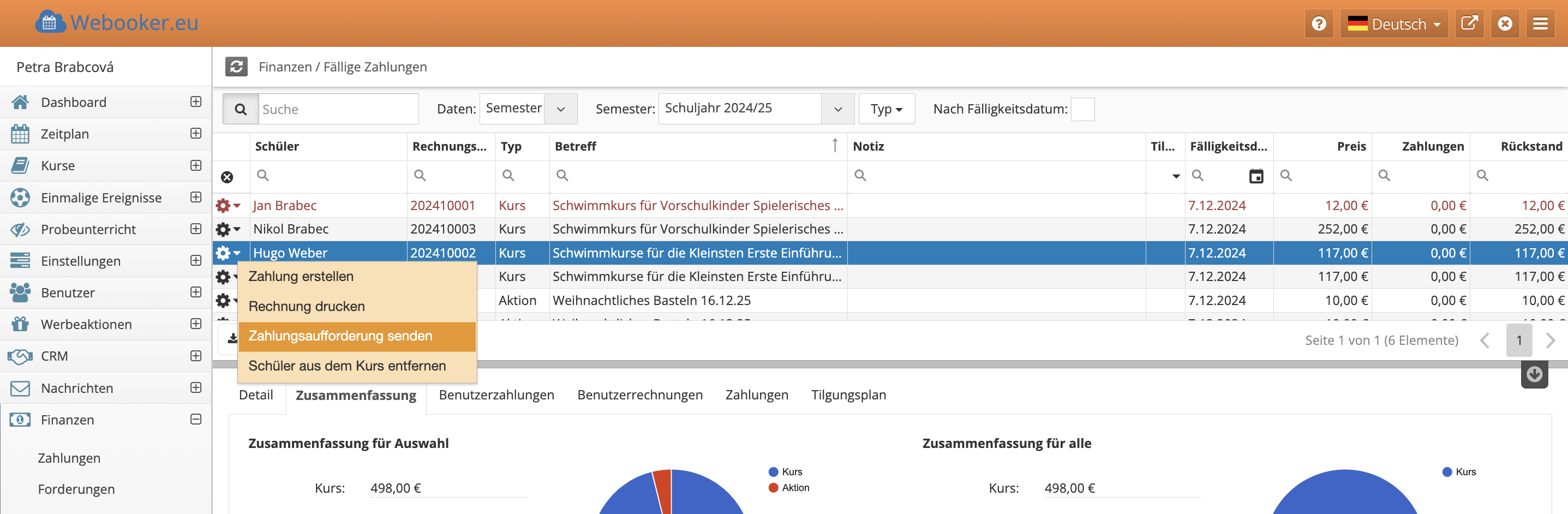1568x514 pixels.
Task: Switch to the Detail tab
Action: pyautogui.click(x=256, y=395)
